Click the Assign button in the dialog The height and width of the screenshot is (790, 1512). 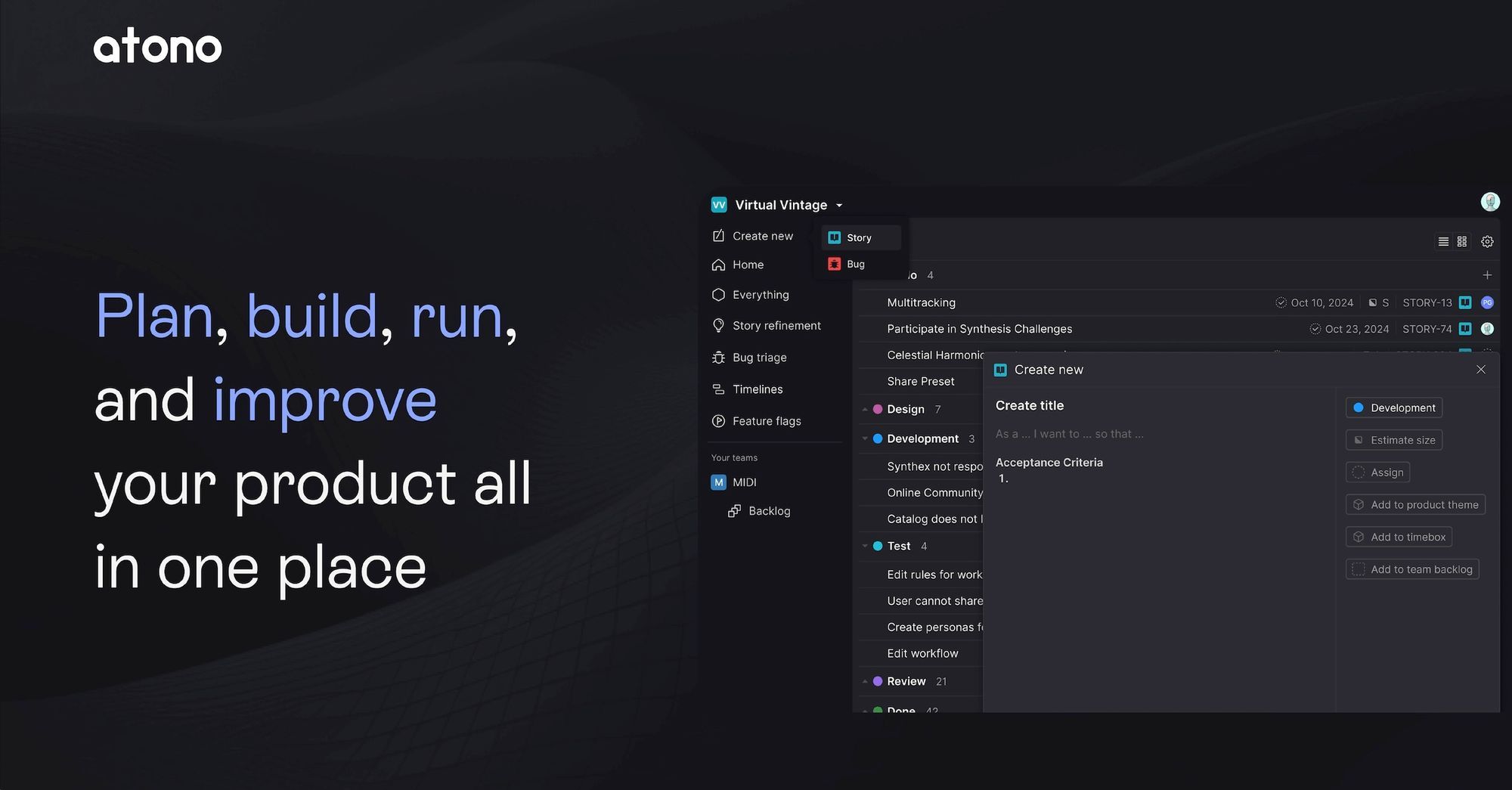tap(1377, 472)
